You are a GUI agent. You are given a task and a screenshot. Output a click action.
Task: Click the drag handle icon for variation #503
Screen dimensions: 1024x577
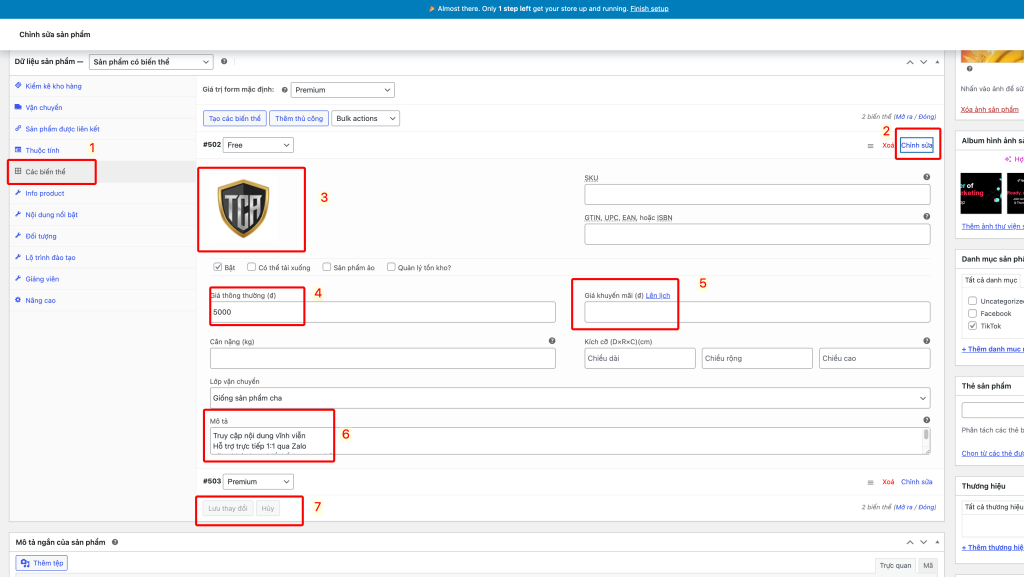(870, 482)
